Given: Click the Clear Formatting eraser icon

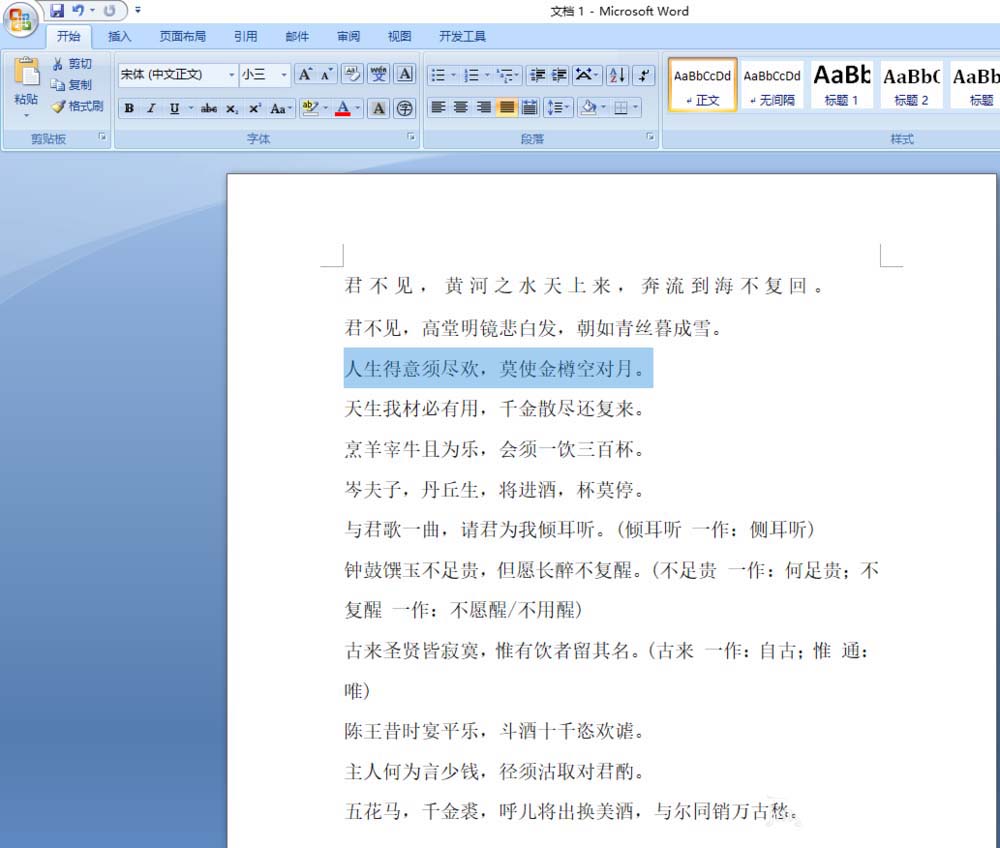Looking at the screenshot, I should (x=352, y=75).
